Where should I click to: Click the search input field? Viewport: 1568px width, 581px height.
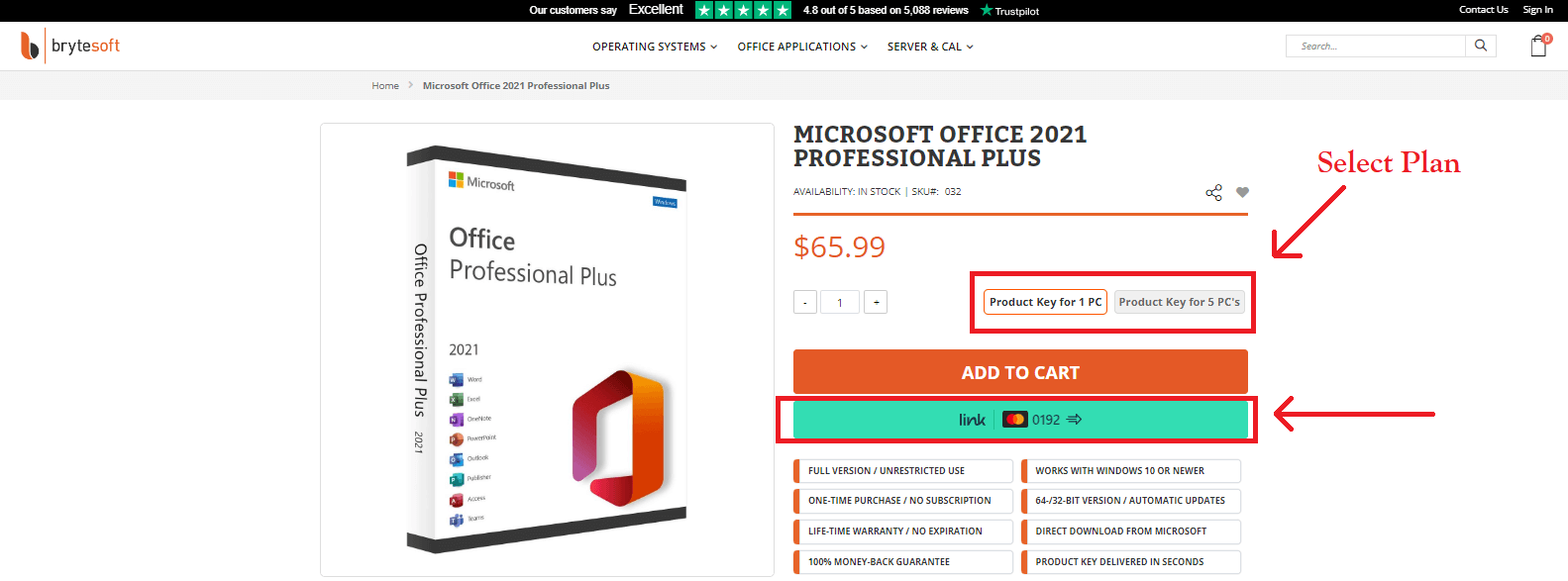tap(1377, 46)
